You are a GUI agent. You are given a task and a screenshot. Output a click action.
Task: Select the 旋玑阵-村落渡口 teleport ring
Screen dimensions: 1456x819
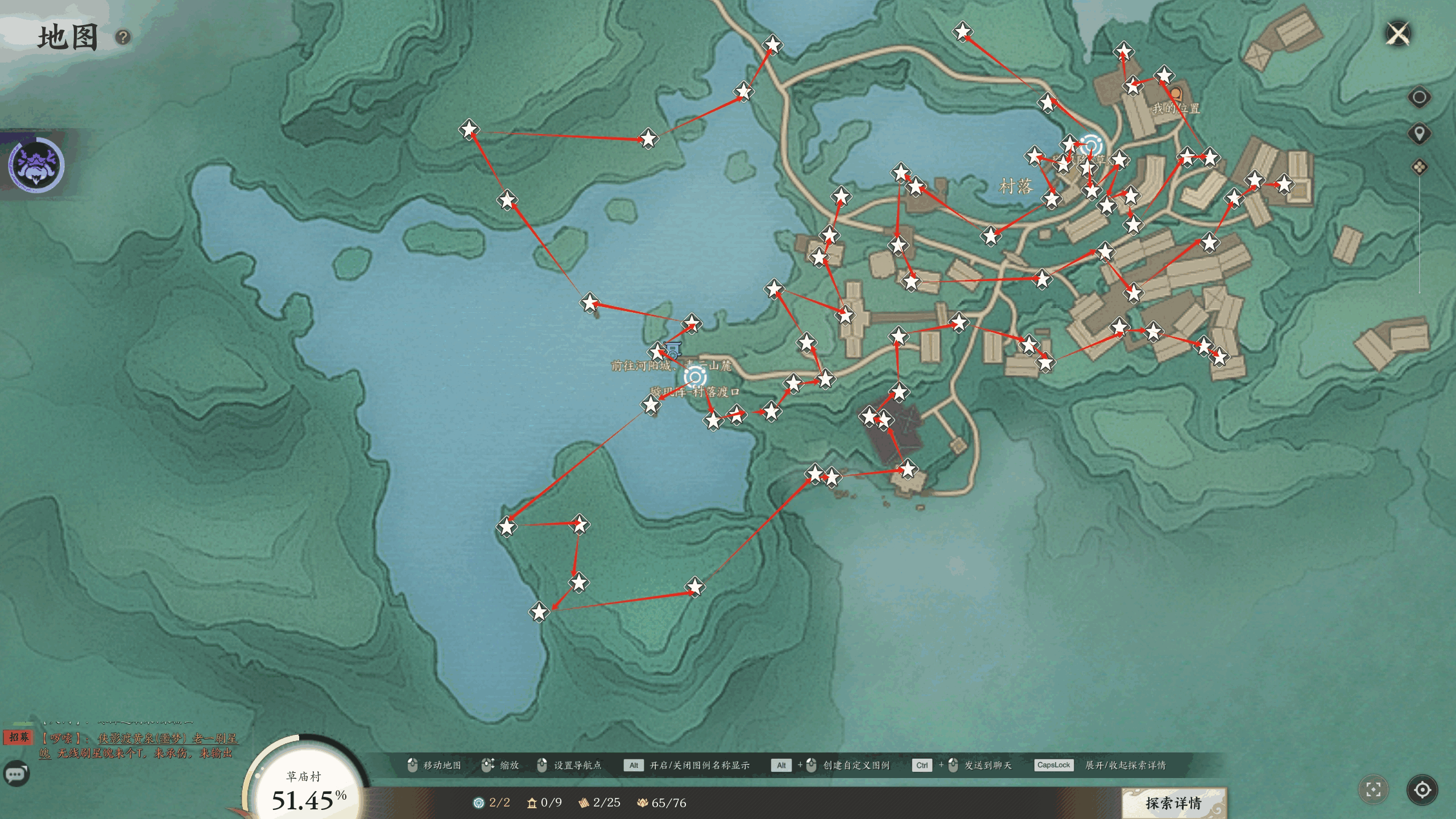click(x=695, y=377)
